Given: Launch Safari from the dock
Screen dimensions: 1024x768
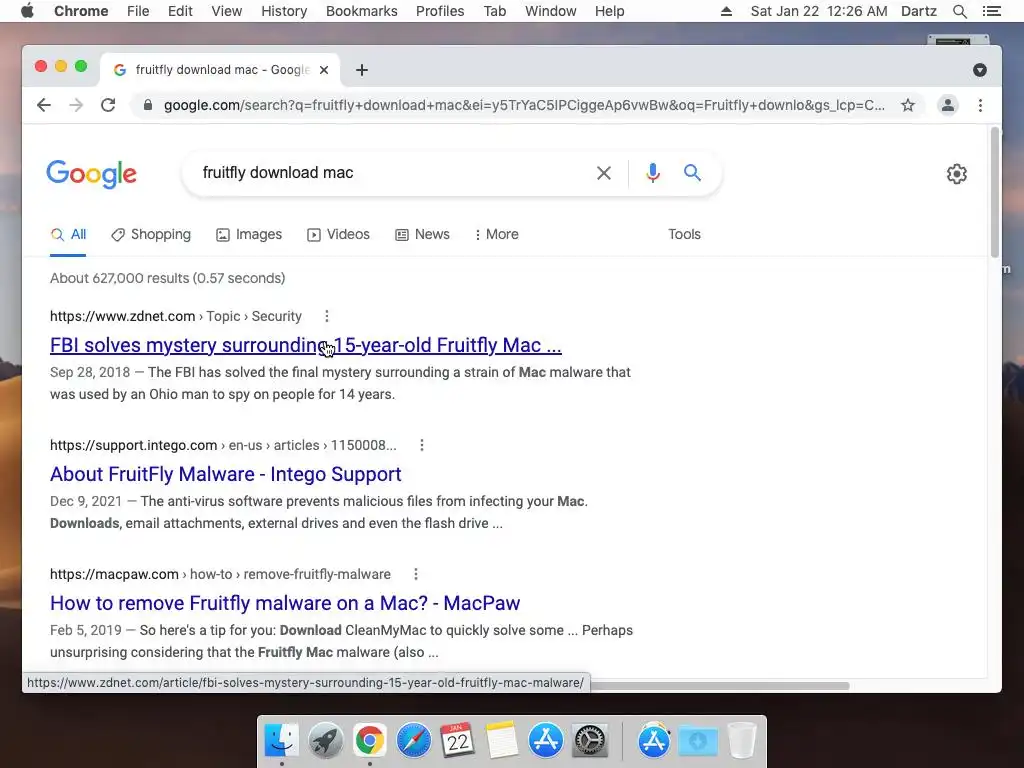Looking at the screenshot, I should click(413, 740).
